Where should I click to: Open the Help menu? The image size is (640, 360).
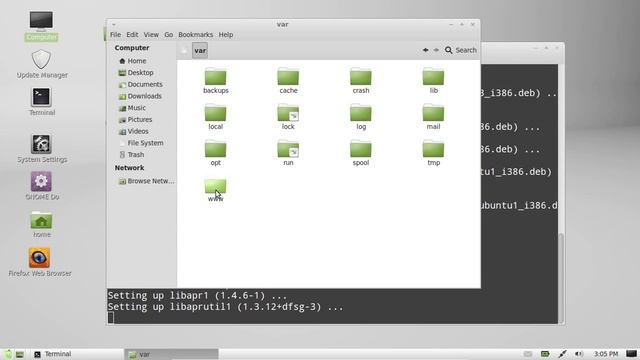click(226, 35)
